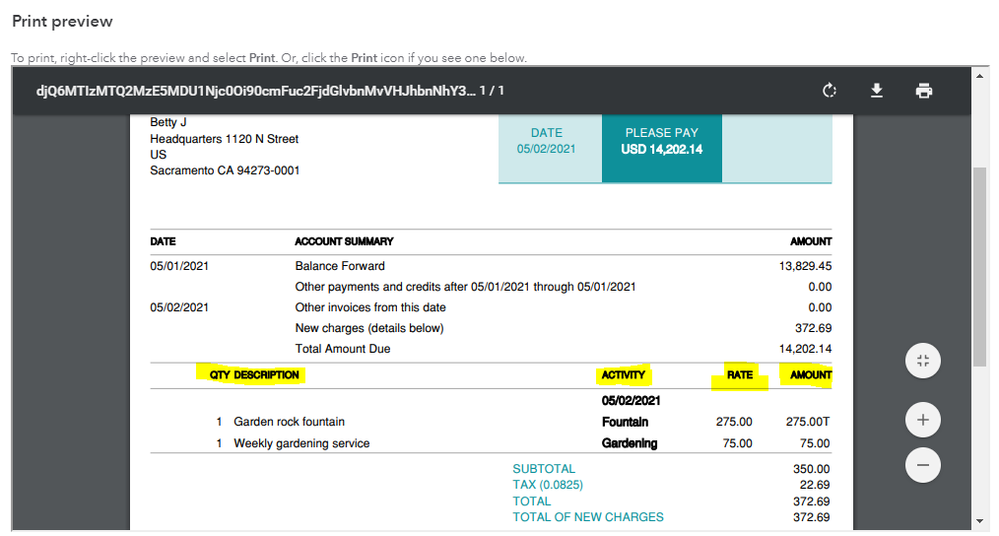The width and height of the screenshot is (999, 536).
Task: Click the page number indicator 1 / 1
Action: pyautogui.click(x=492, y=91)
